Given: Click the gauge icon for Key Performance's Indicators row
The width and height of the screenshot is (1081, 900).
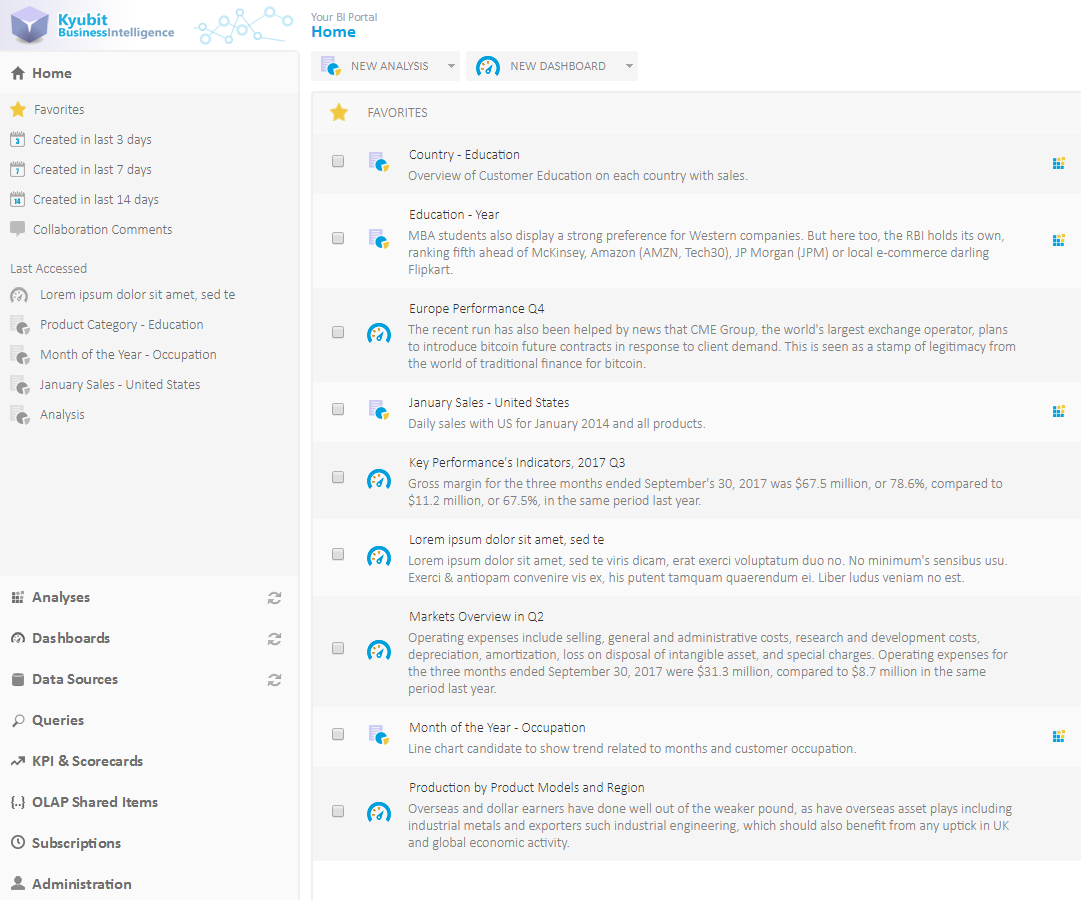Looking at the screenshot, I should click(378, 479).
